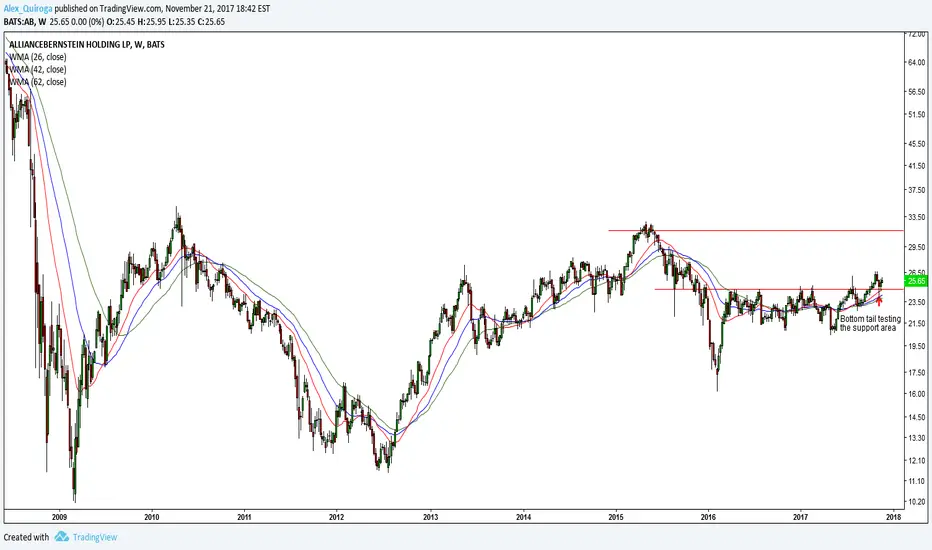Click the 64.00 price axis label
The width and height of the screenshot is (932, 550).
(x=917, y=62)
